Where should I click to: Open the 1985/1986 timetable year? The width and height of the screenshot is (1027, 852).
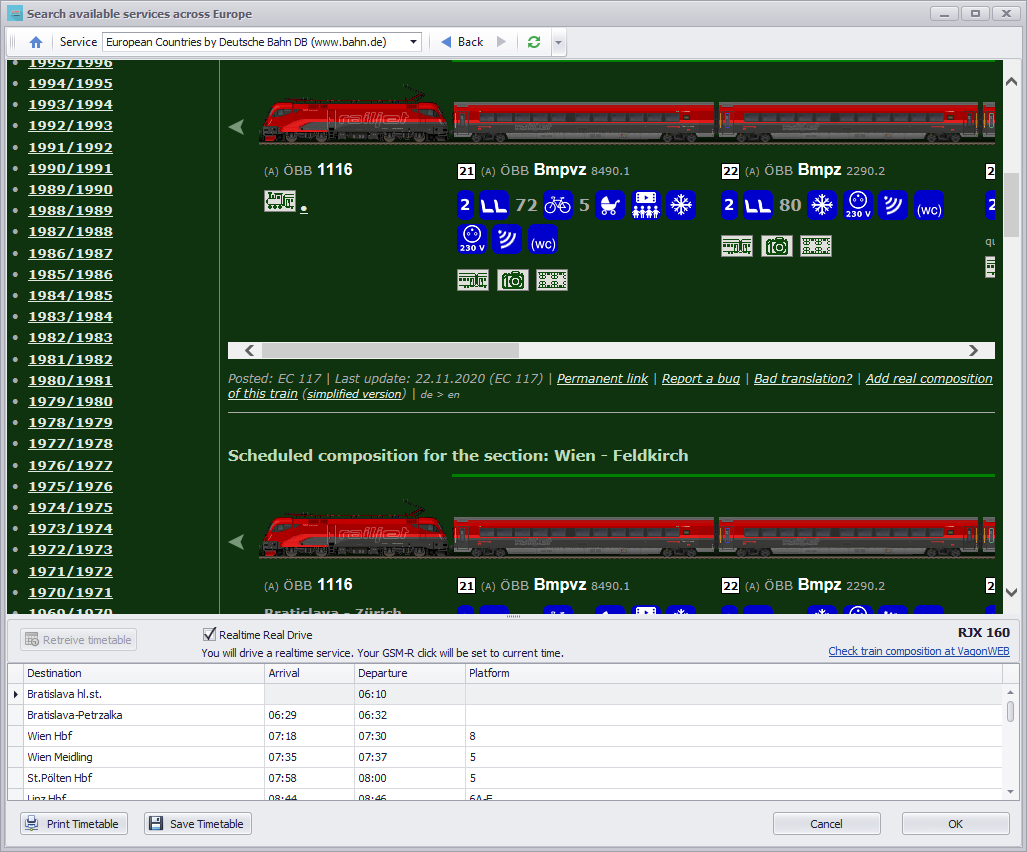tap(70, 274)
